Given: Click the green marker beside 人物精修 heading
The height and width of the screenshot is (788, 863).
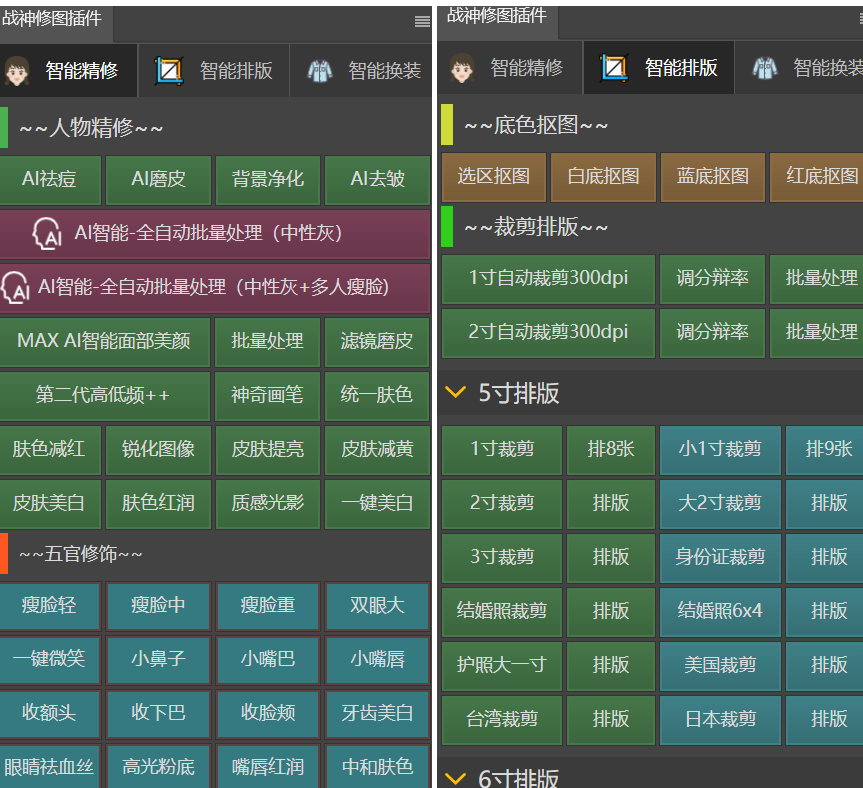Looking at the screenshot, I should [4, 127].
